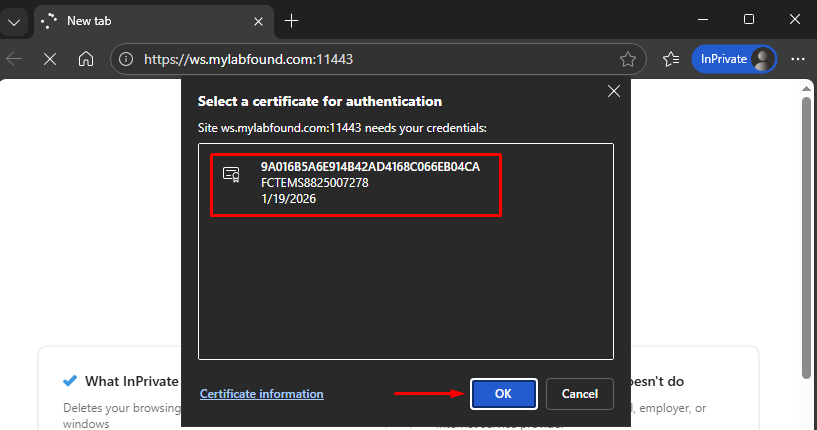Click the What InPrivate heading

[132, 382]
